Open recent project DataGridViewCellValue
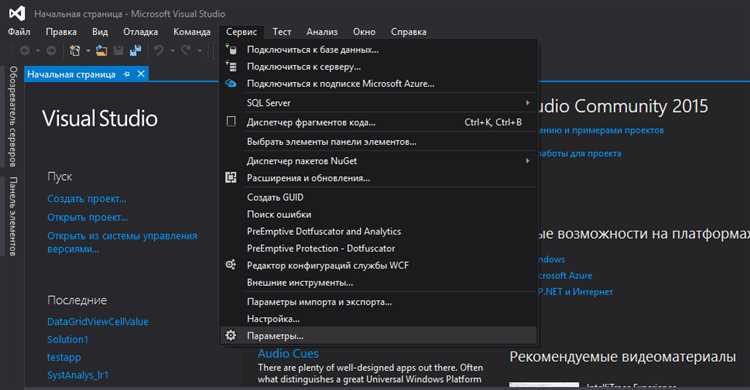 point(98,322)
